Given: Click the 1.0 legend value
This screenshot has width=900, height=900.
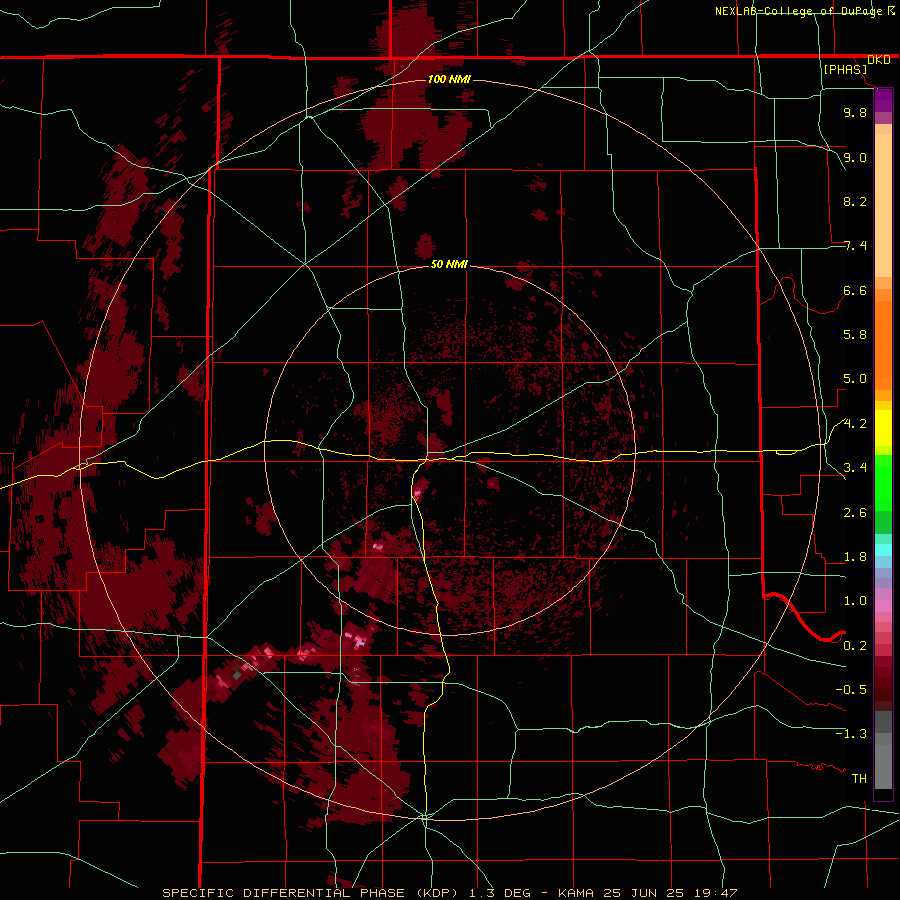Looking at the screenshot, I should pyautogui.click(x=855, y=601).
